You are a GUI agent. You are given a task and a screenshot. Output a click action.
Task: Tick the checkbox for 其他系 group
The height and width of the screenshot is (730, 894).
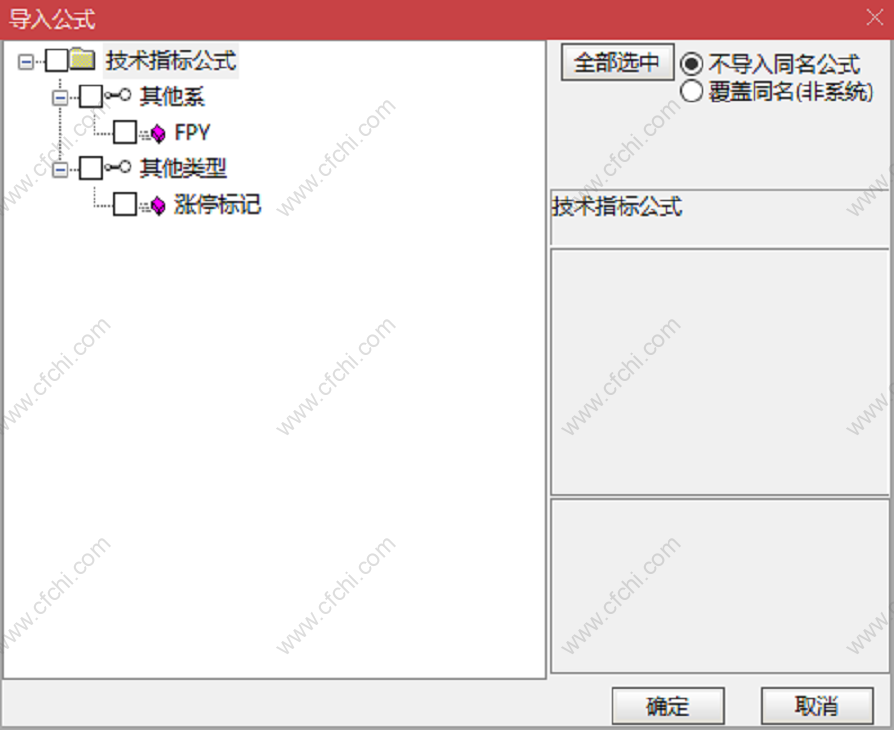pos(91,96)
